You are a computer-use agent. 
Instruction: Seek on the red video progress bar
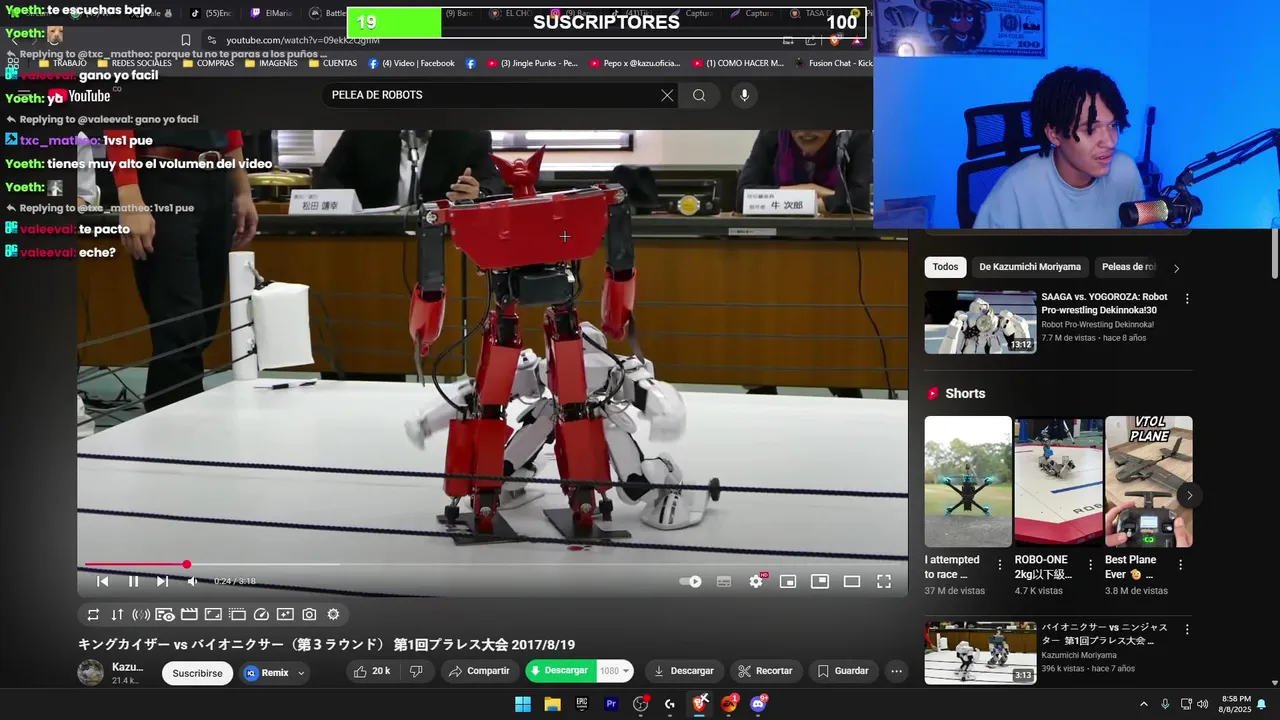(493, 565)
